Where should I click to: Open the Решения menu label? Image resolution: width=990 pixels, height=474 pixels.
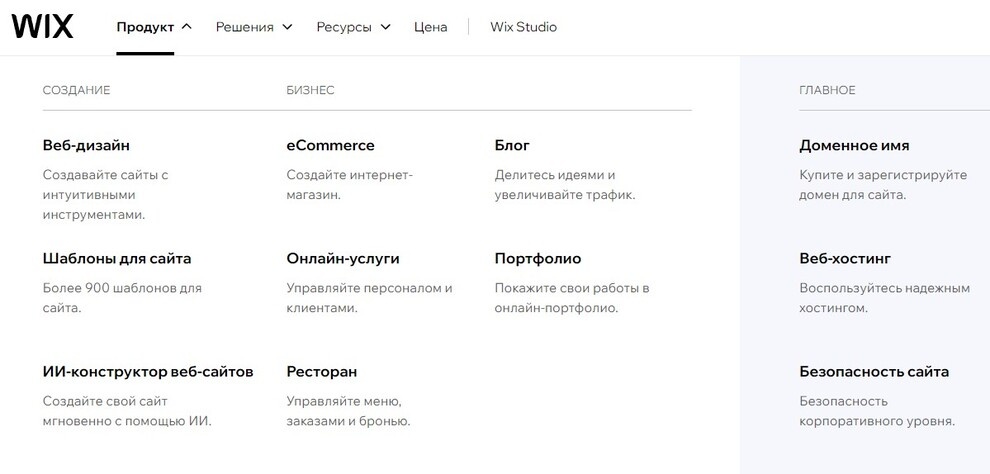[244, 27]
